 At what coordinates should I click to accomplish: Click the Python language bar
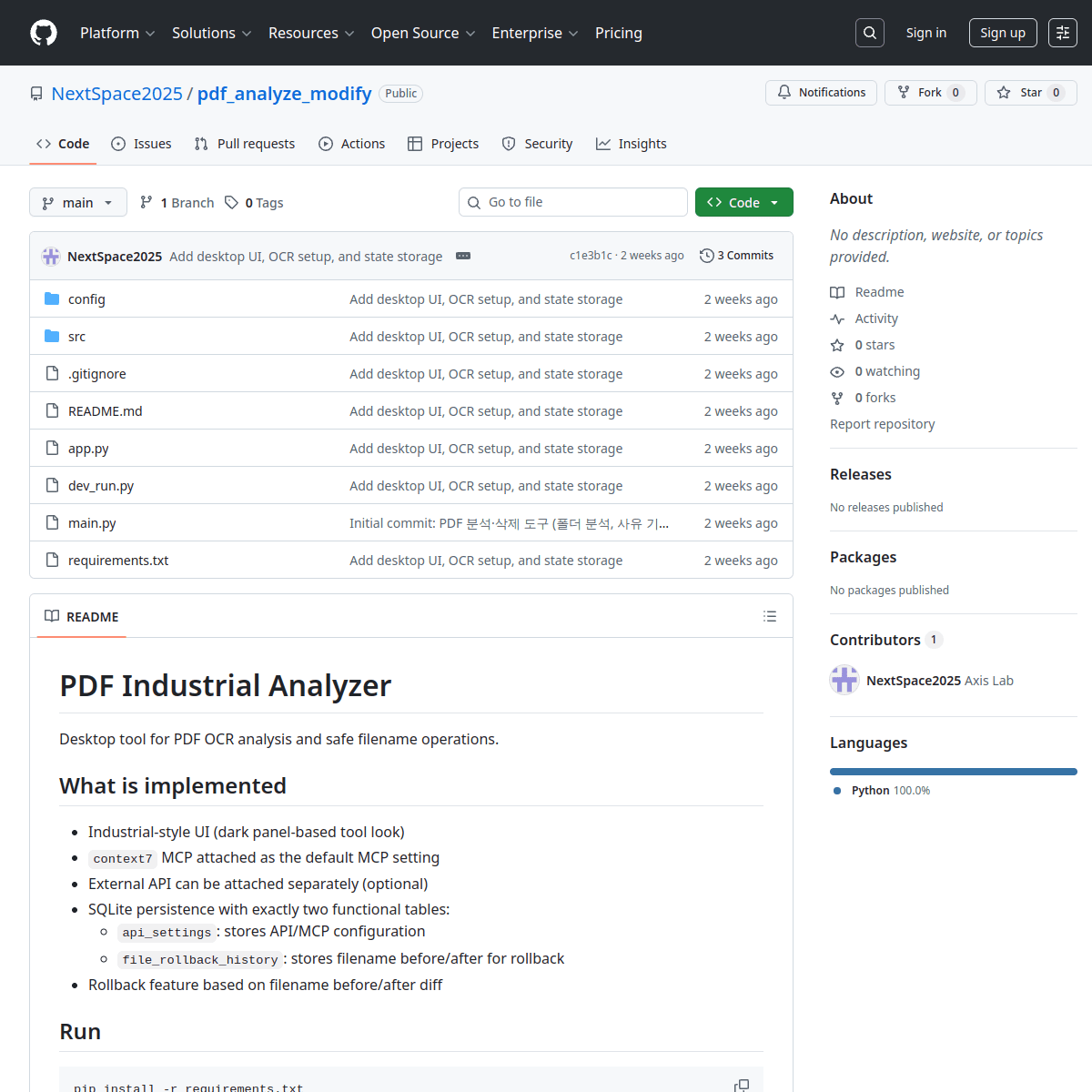[954, 772]
